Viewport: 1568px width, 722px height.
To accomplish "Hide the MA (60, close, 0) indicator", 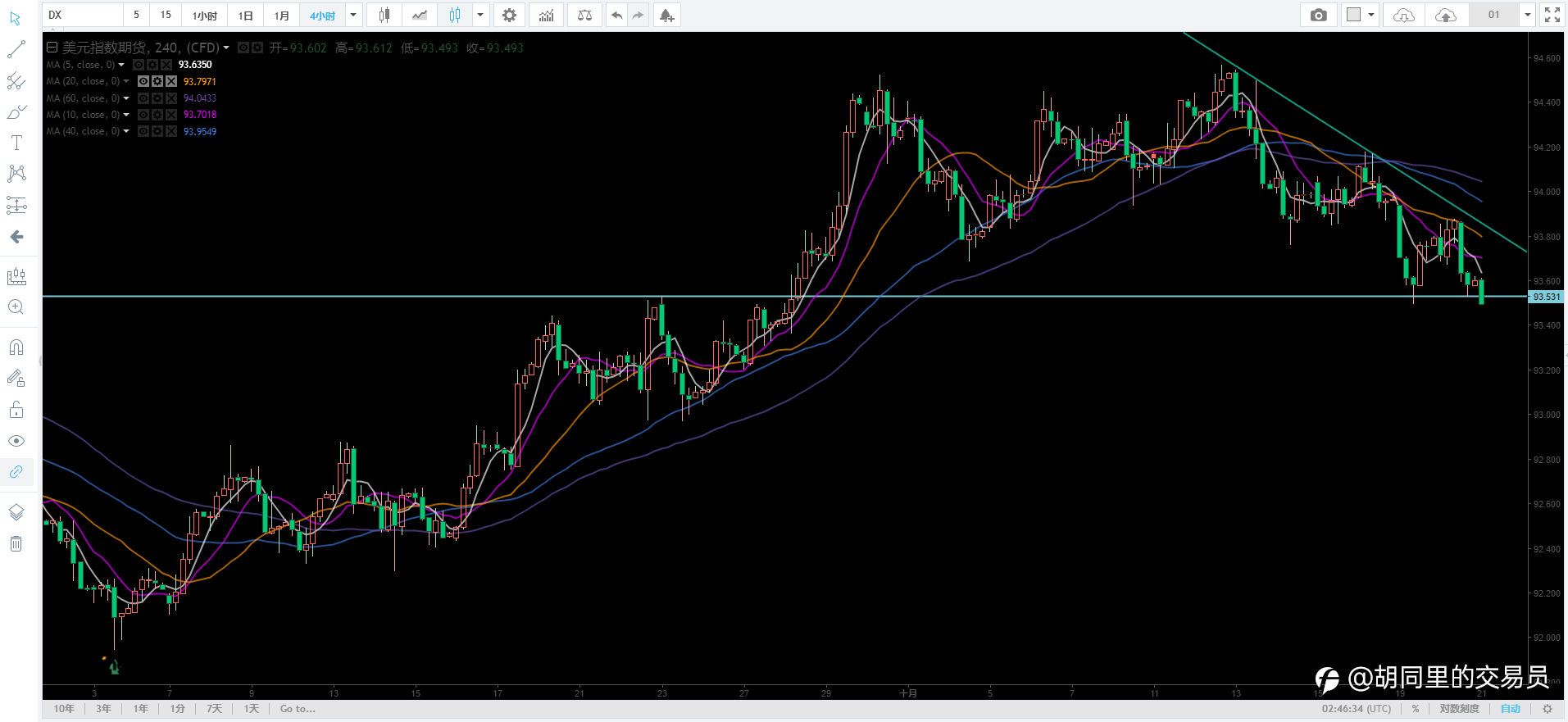I will click(143, 98).
